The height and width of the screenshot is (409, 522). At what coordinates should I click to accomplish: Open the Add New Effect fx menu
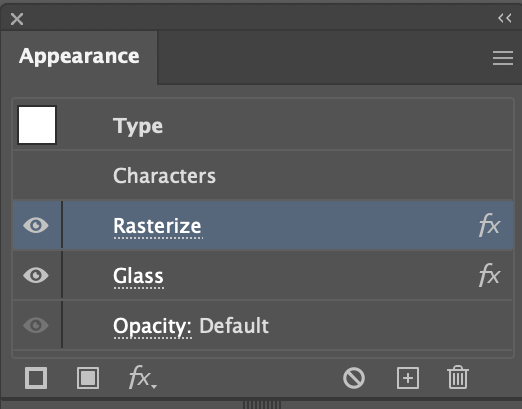[143, 378]
